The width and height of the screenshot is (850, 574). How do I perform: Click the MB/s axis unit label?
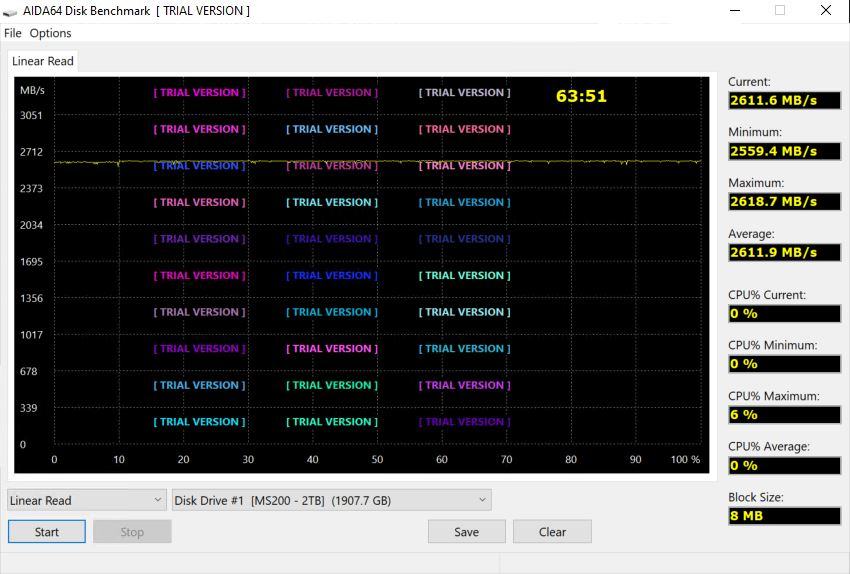(32, 91)
